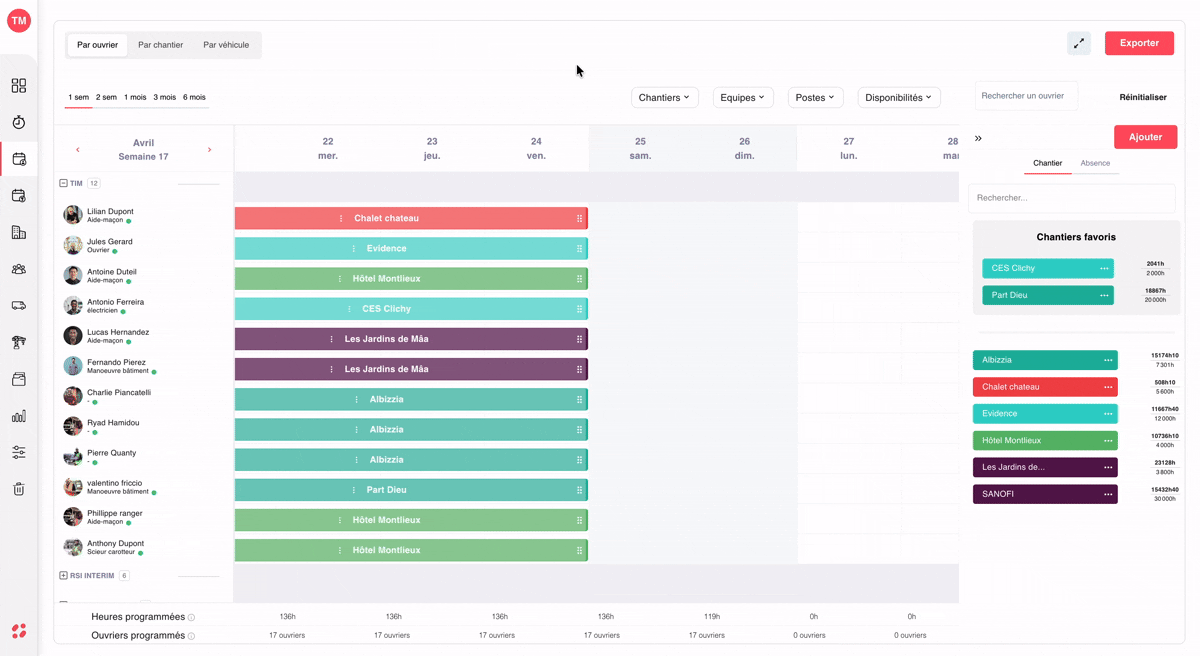Open the dashboard grid icon in sidebar

coord(19,86)
